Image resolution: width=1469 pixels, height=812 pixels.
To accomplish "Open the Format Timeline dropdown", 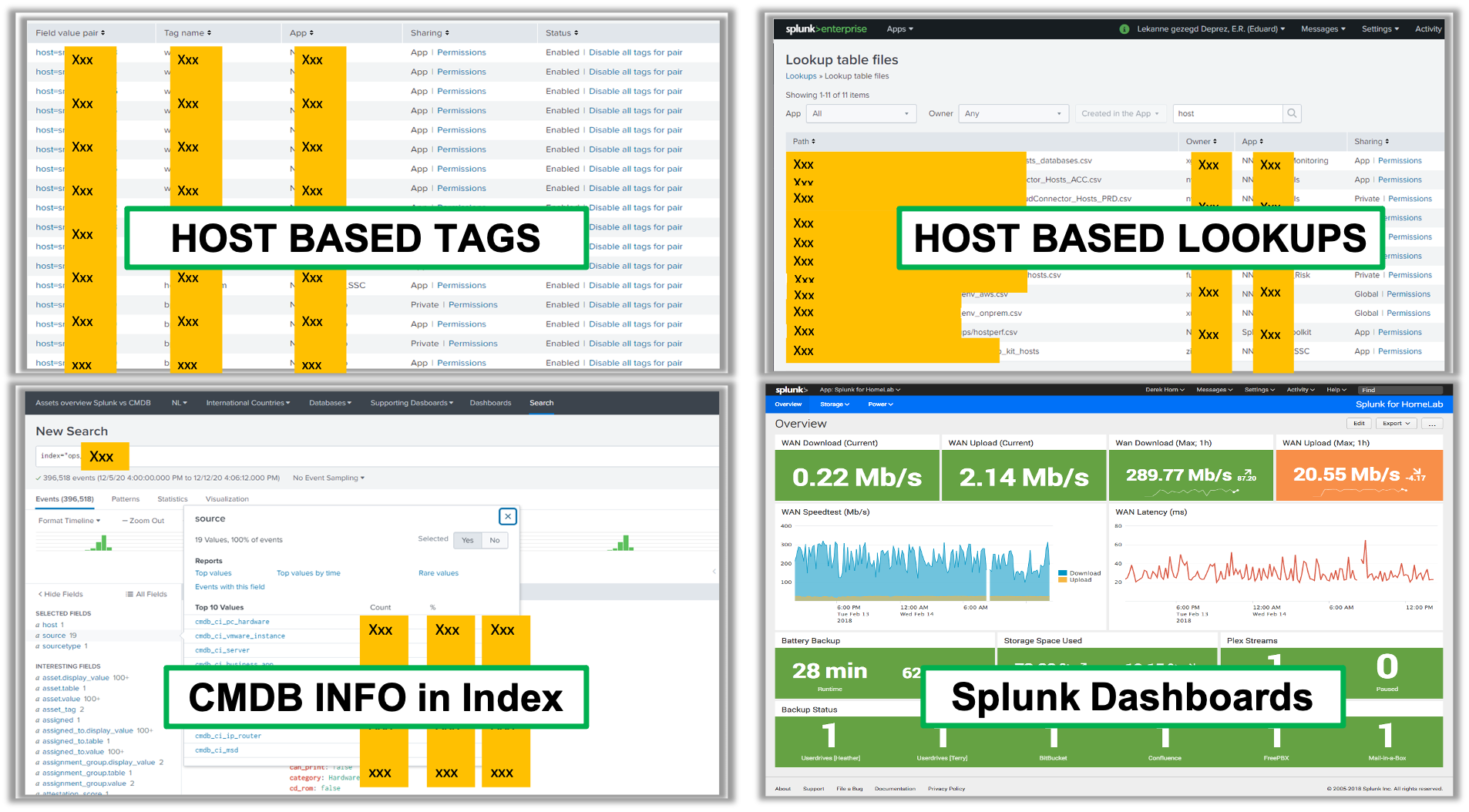I will tap(69, 521).
